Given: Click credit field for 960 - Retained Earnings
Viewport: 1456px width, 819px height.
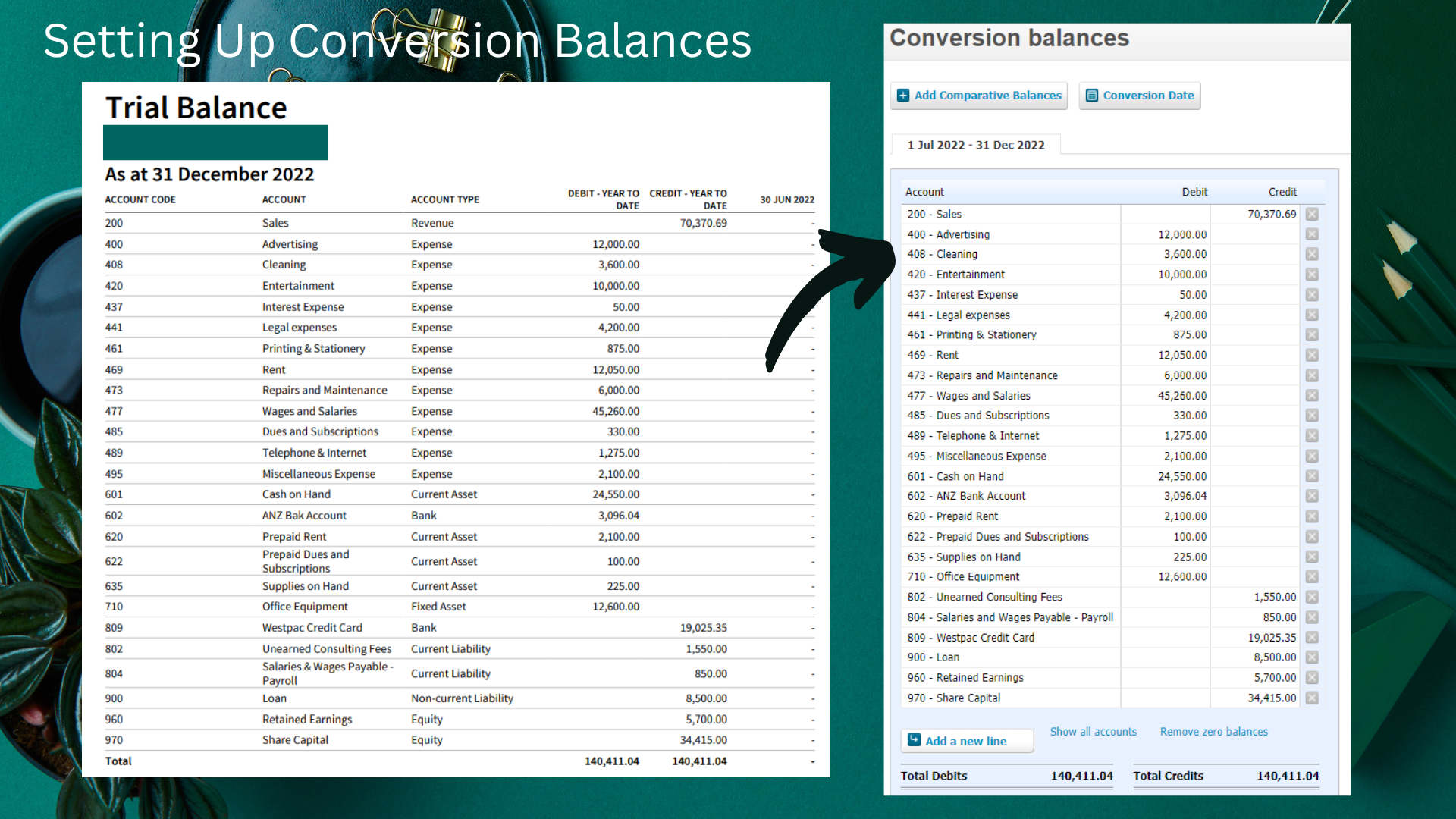Looking at the screenshot, I should click(x=1255, y=678).
